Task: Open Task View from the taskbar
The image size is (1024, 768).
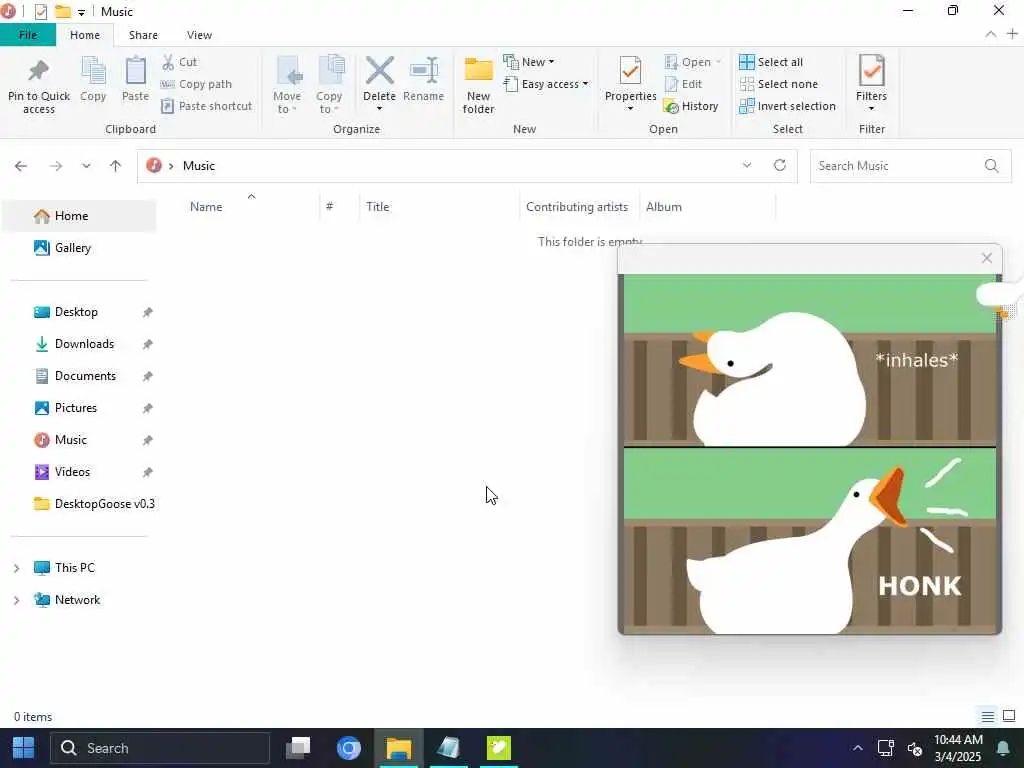Action: point(298,748)
